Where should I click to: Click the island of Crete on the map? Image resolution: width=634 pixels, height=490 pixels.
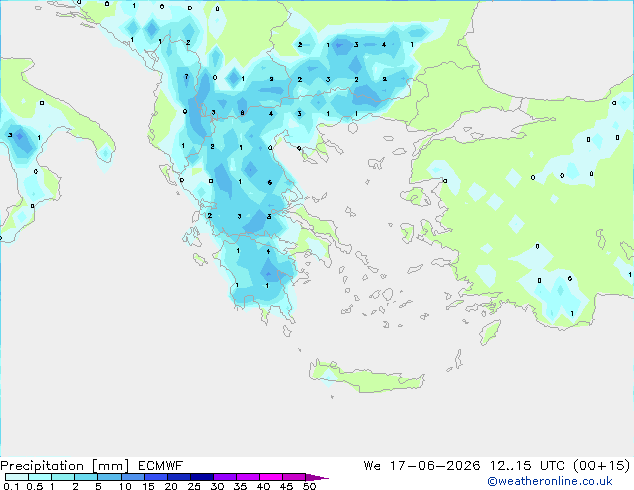click(x=366, y=377)
